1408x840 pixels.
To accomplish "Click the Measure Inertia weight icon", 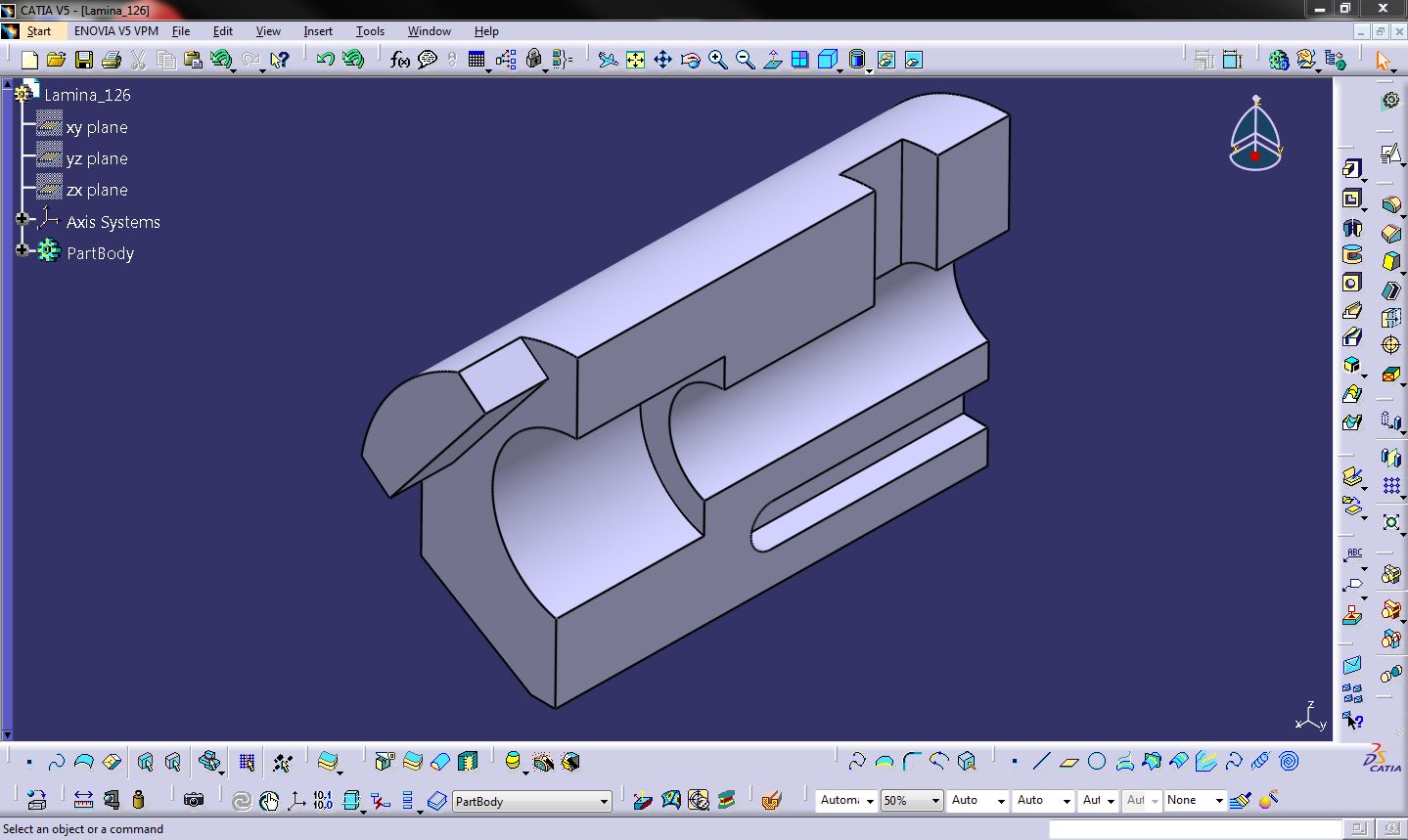I will pyautogui.click(x=138, y=800).
